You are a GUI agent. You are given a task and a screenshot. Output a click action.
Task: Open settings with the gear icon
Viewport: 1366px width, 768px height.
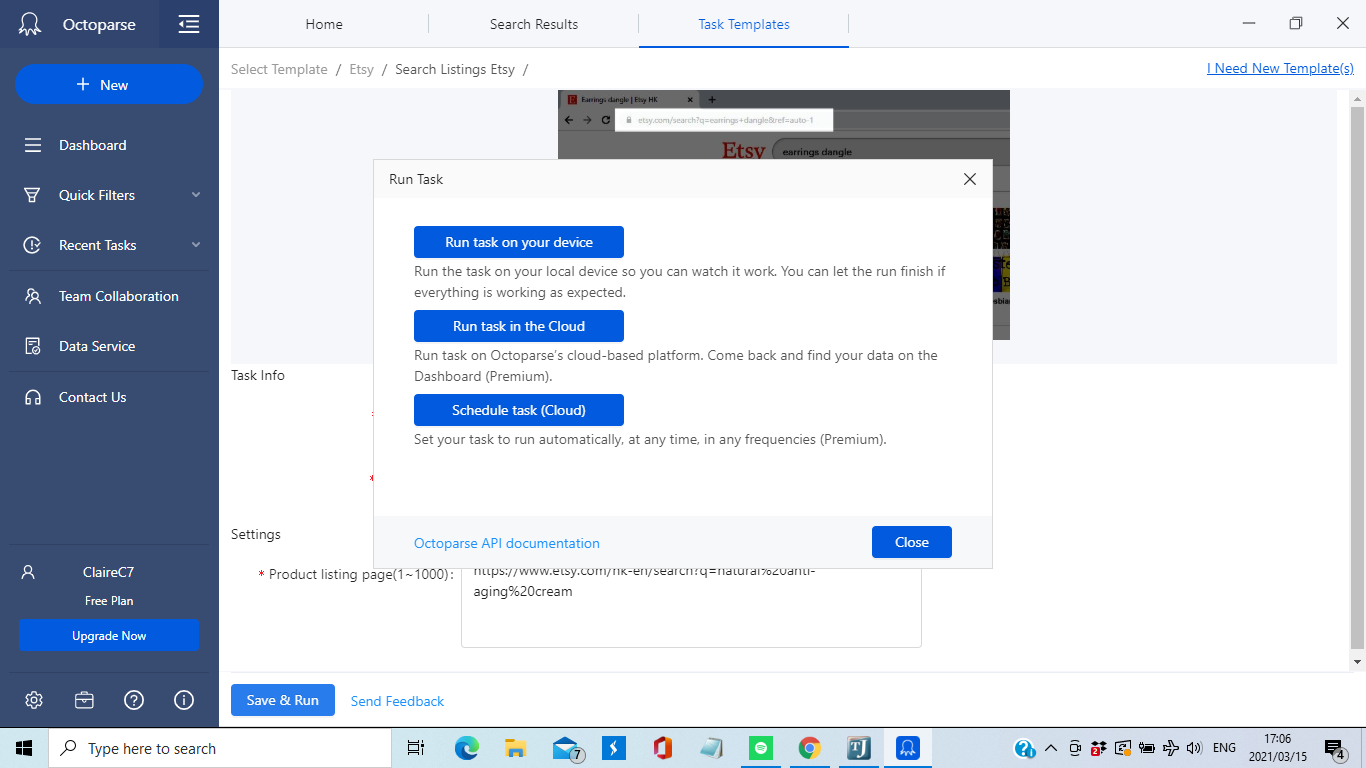click(34, 700)
